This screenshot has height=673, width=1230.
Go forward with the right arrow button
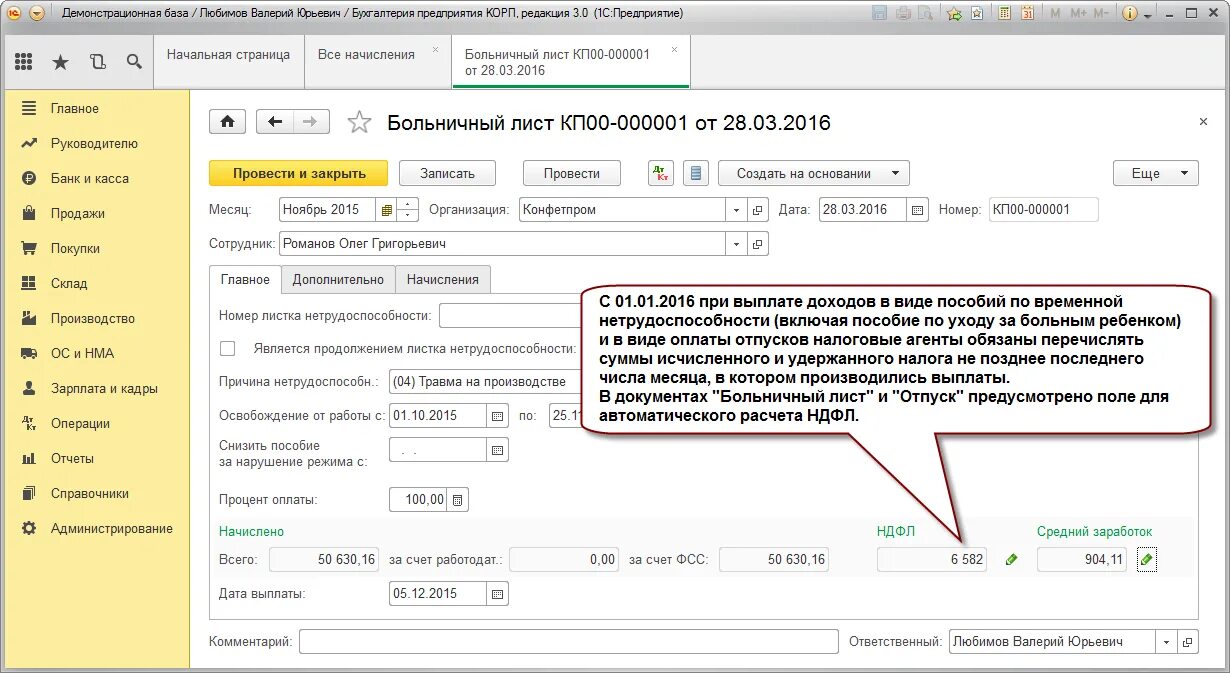pyautogui.click(x=311, y=122)
